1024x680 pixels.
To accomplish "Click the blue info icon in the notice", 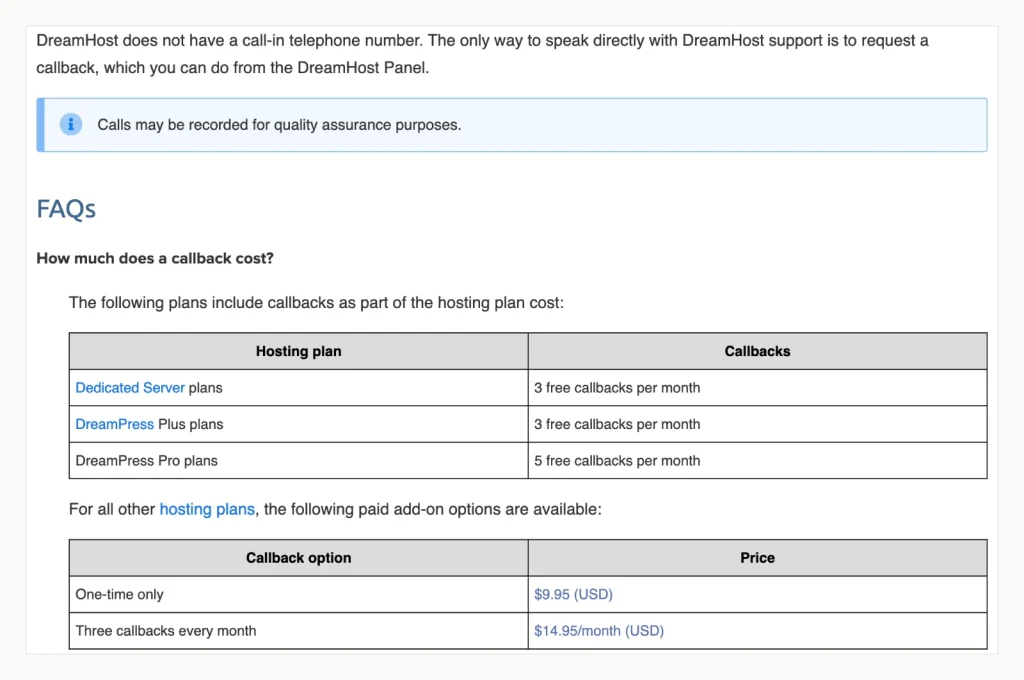I will (x=71, y=124).
